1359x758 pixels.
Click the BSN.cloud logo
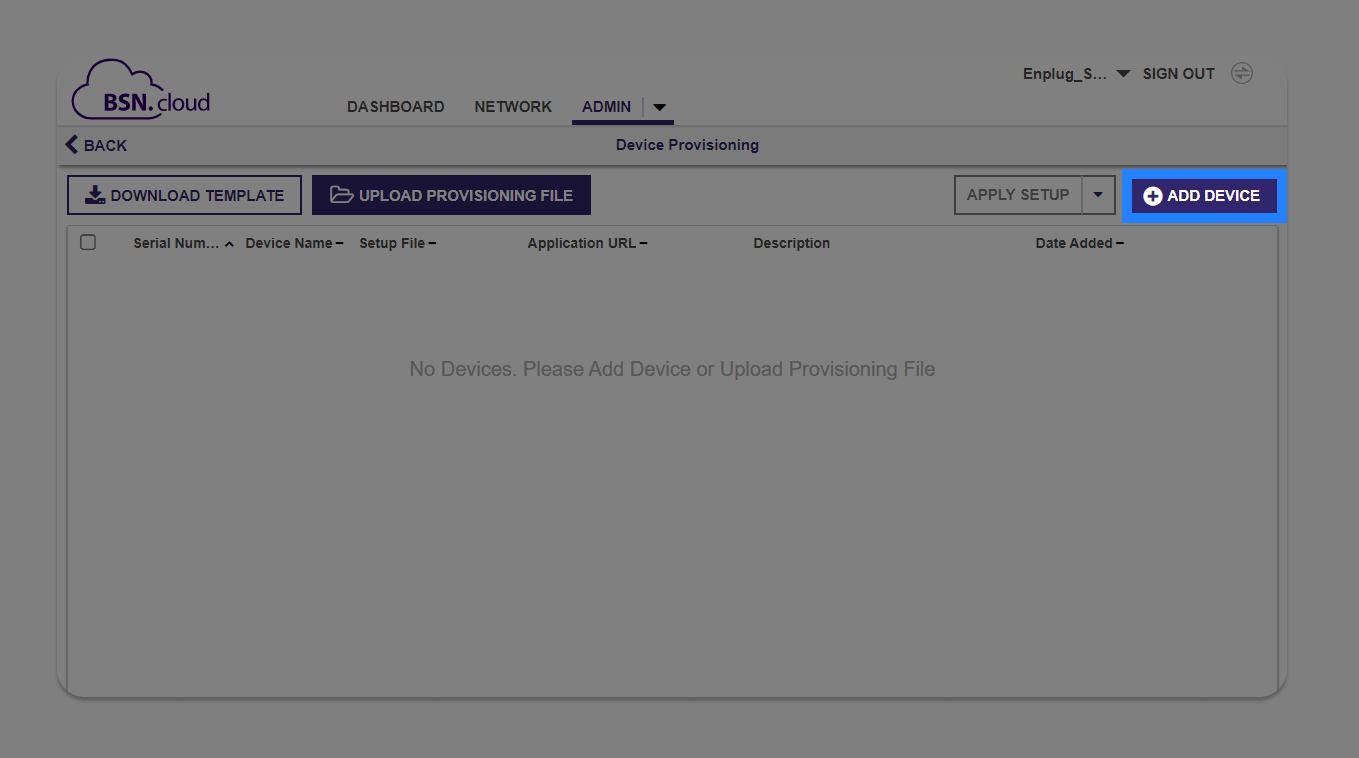140,89
